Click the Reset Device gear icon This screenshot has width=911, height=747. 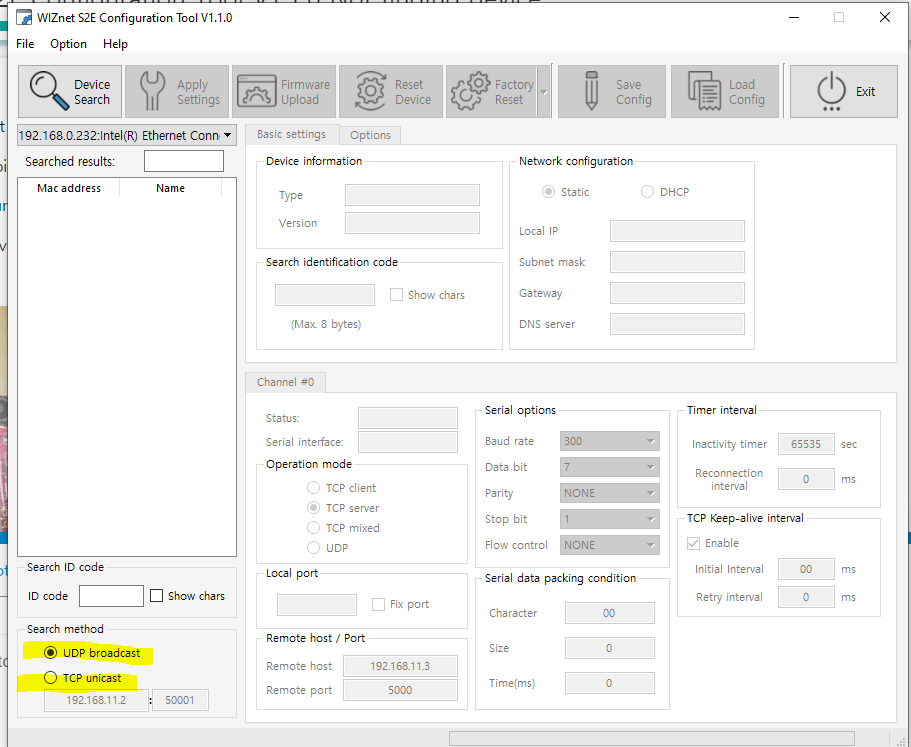tap(371, 91)
